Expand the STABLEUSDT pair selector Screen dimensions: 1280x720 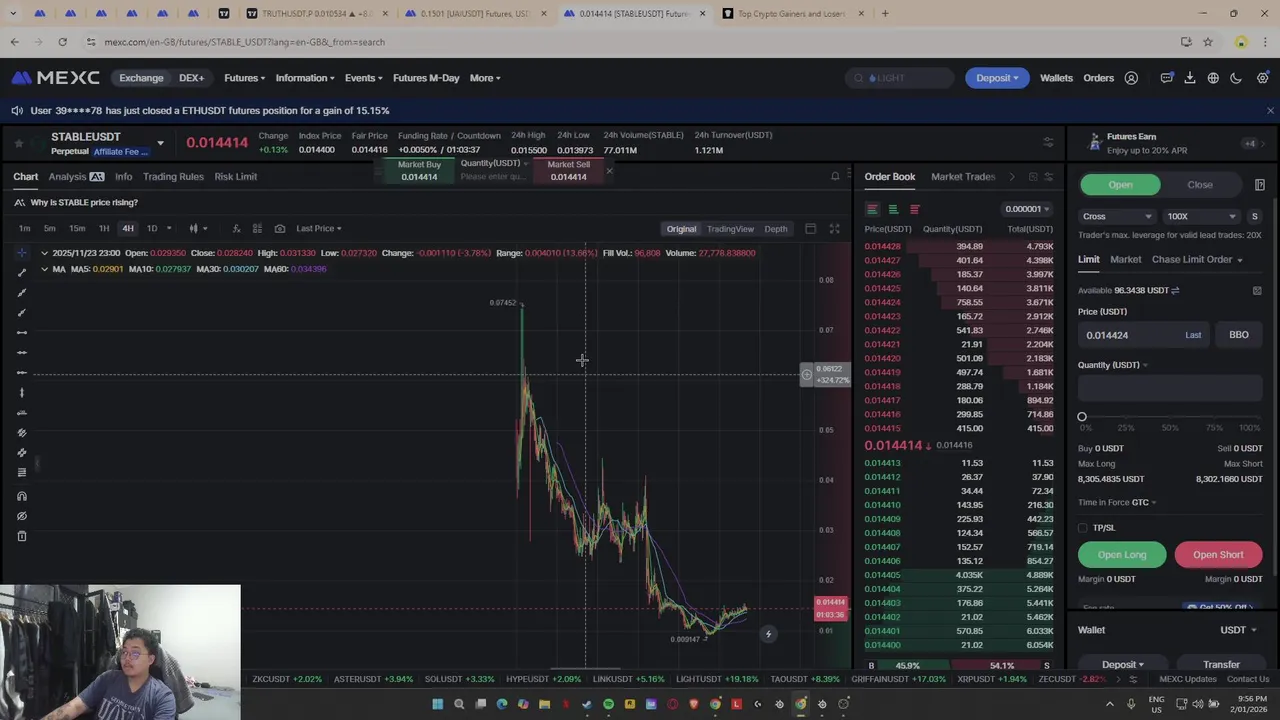coord(160,143)
